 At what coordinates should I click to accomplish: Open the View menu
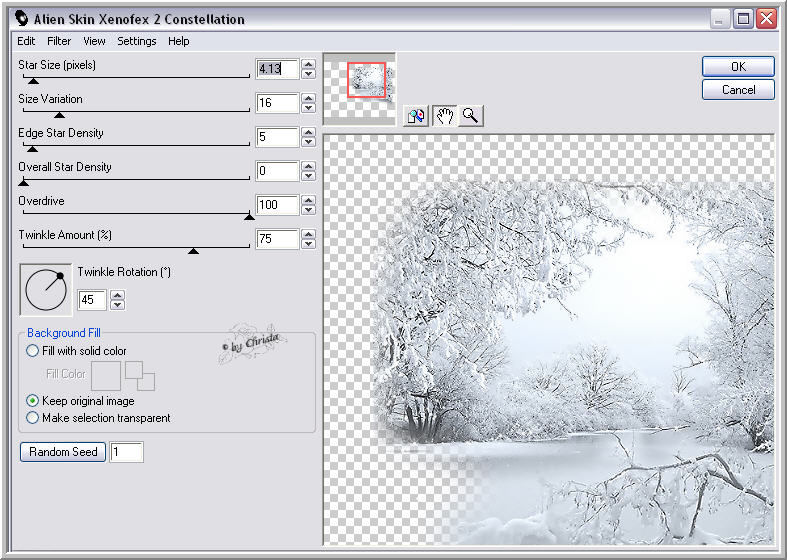[x=94, y=41]
